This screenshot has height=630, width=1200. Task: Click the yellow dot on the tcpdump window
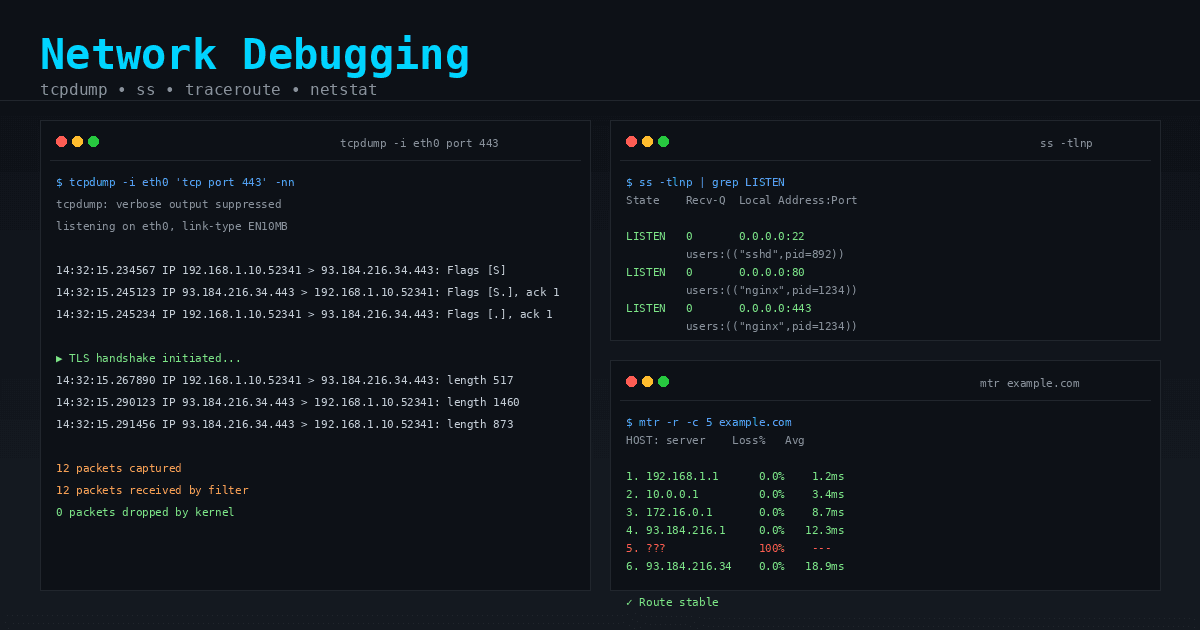pyautogui.click(x=77, y=141)
